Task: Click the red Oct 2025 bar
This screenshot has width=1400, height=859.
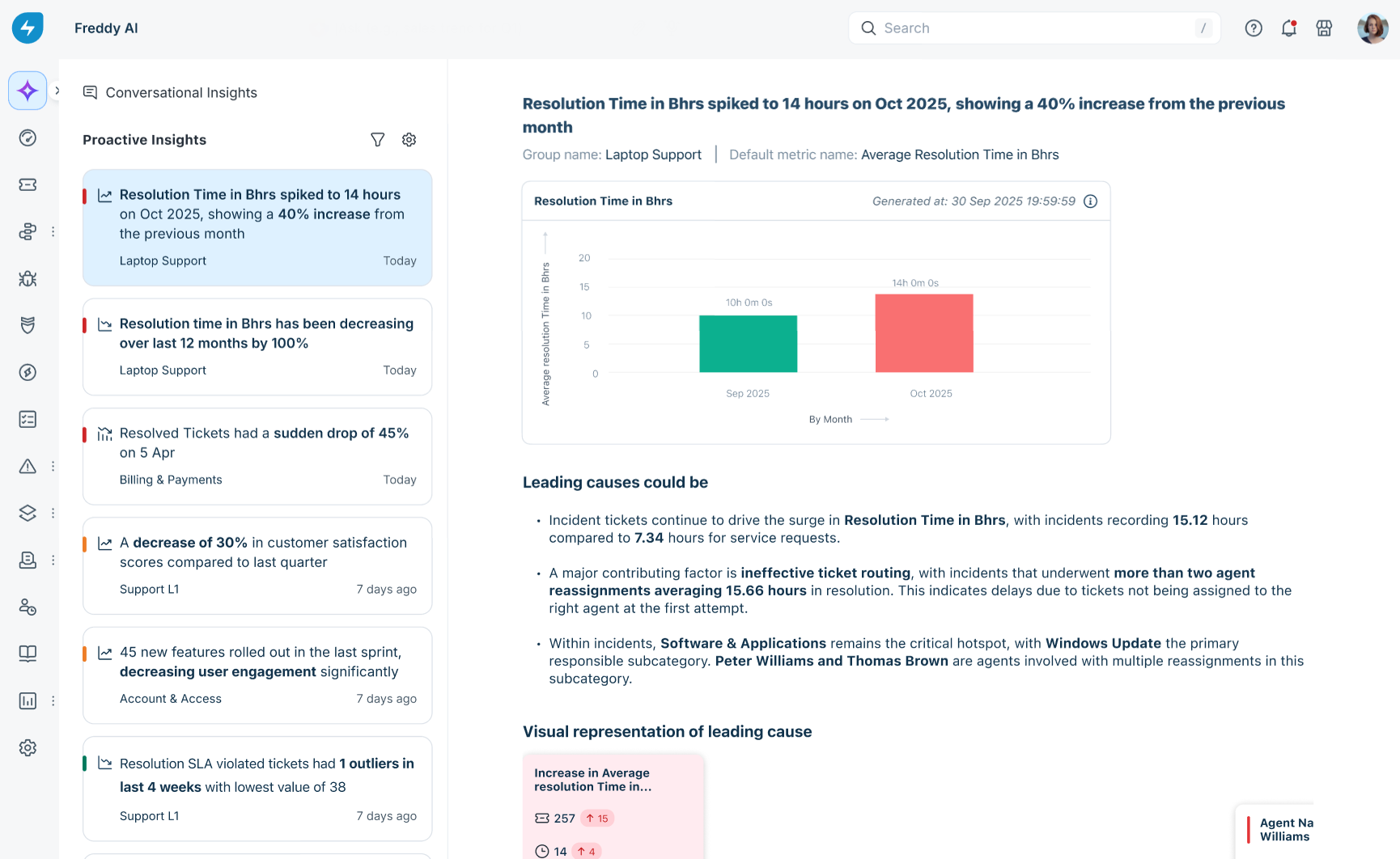Action: tap(924, 333)
